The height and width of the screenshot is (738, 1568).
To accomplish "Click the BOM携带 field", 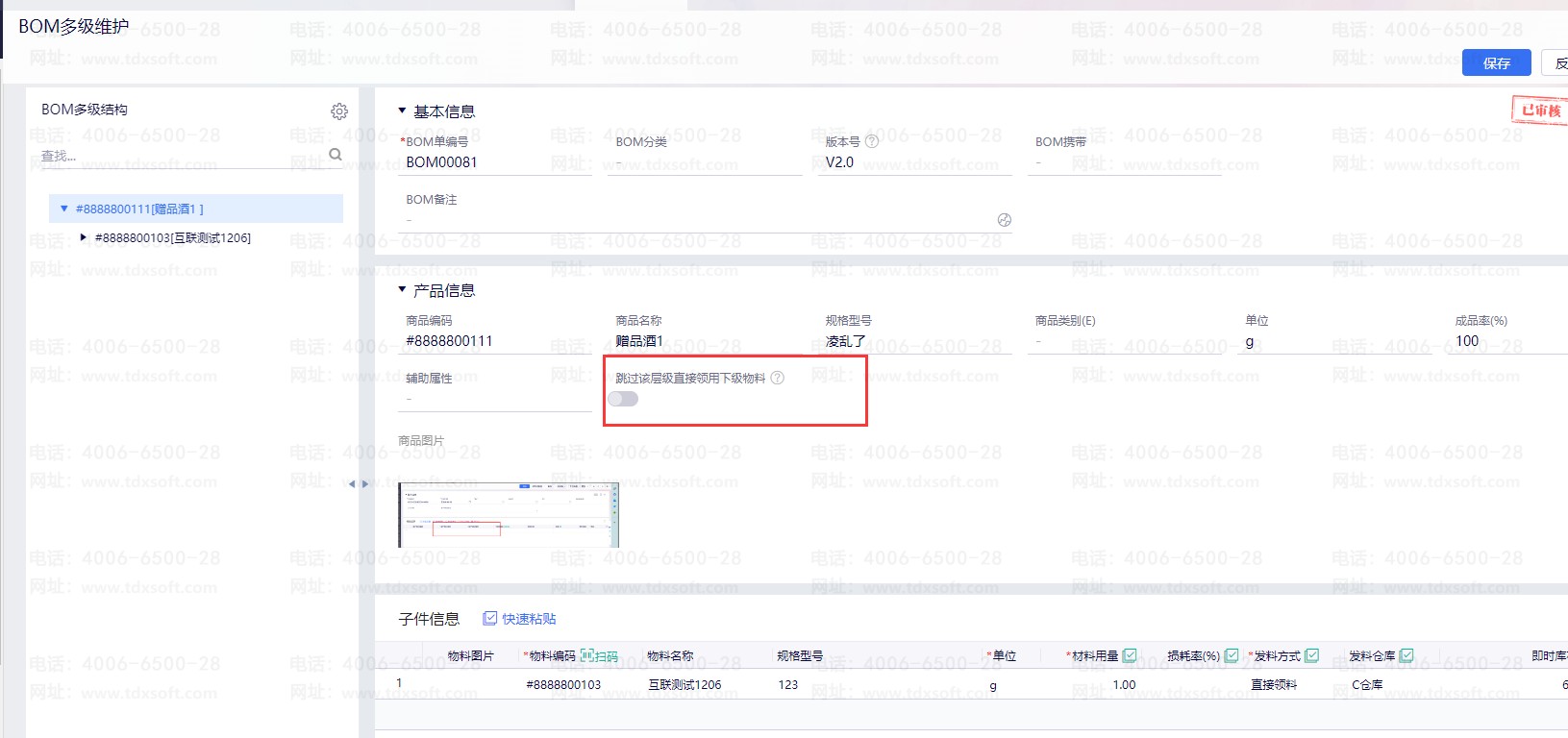I will [1125, 162].
